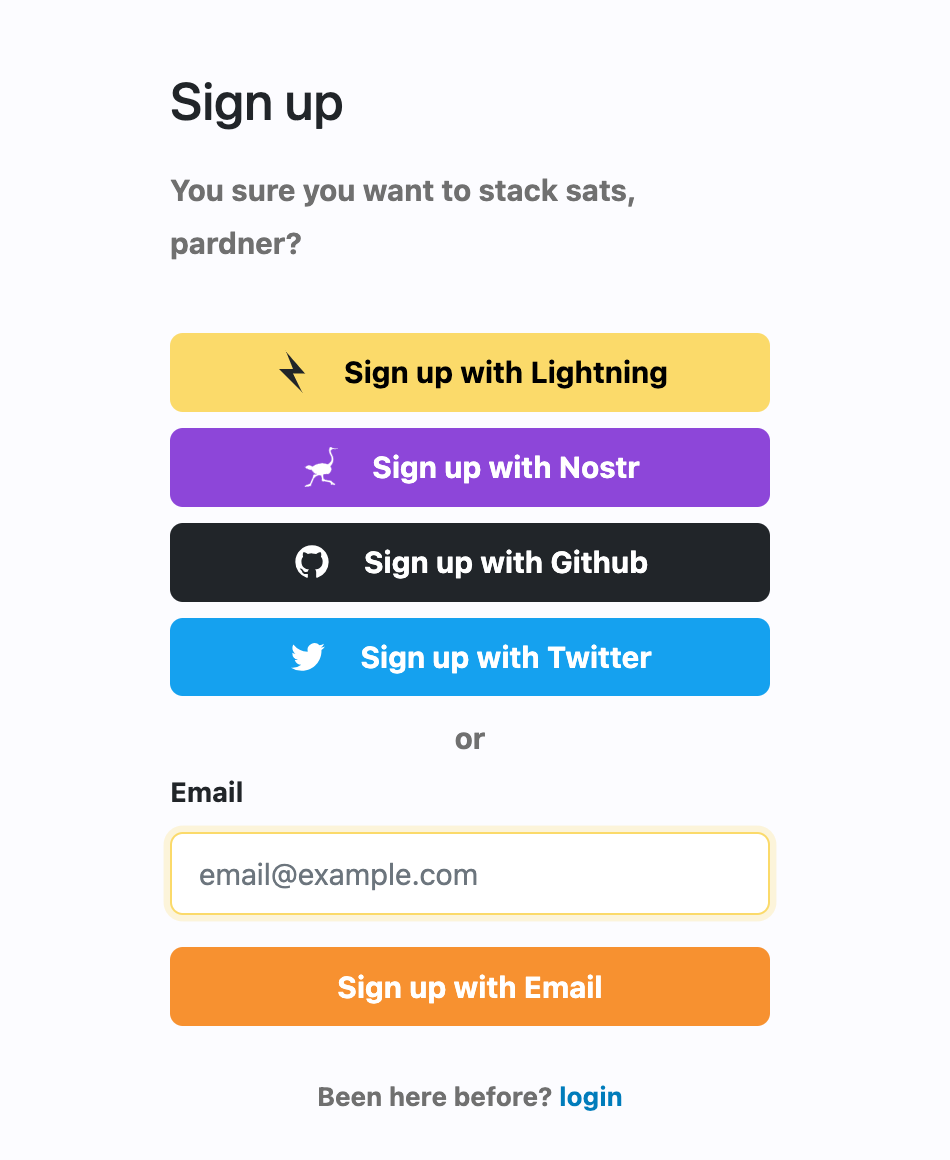Viewport: 950px width, 1160px height.
Task: Click the Nostr ostrich icon
Action: [322, 467]
